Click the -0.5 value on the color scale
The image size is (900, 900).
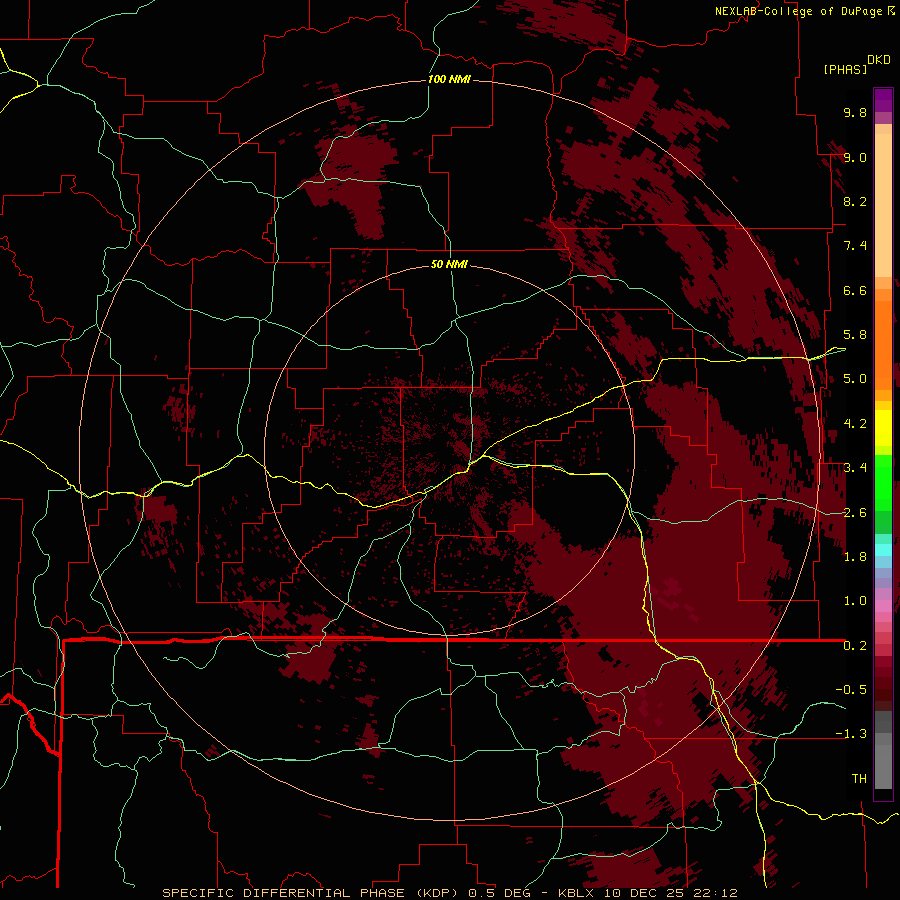coord(851,690)
